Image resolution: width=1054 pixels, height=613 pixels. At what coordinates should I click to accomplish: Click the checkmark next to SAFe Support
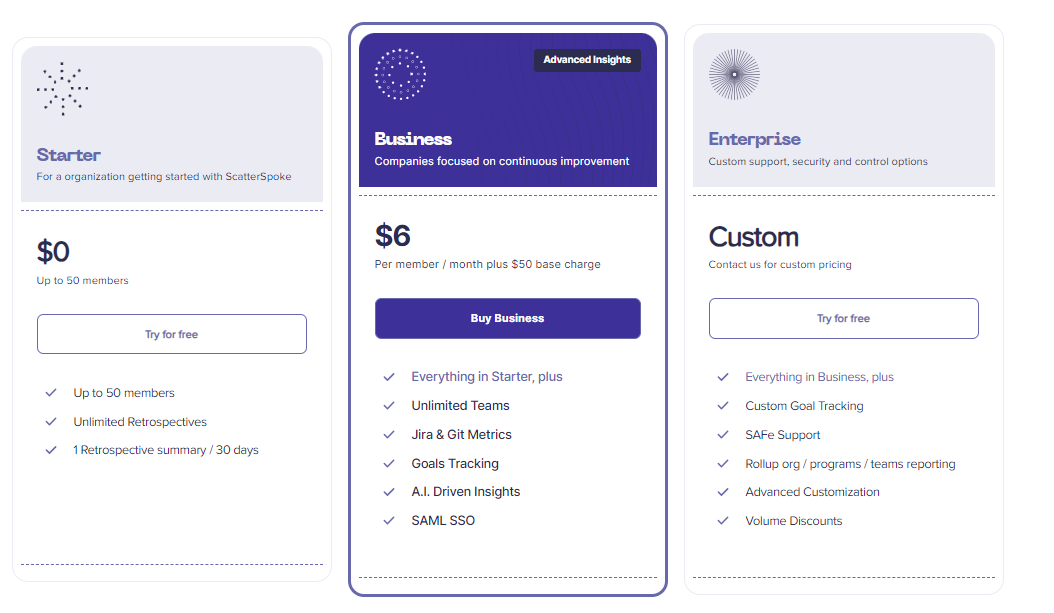coord(723,435)
